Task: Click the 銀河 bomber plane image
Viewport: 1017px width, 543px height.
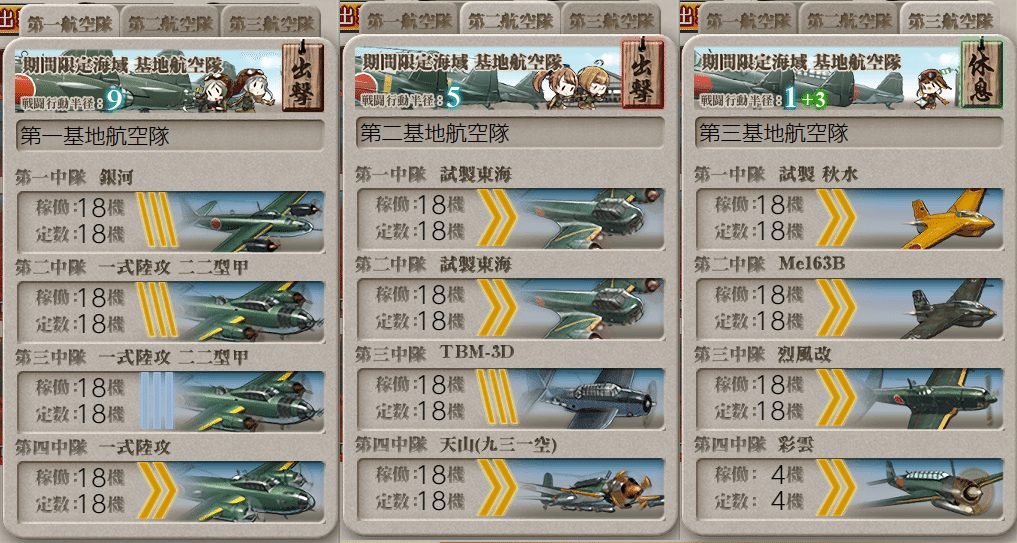Action: [x=252, y=221]
